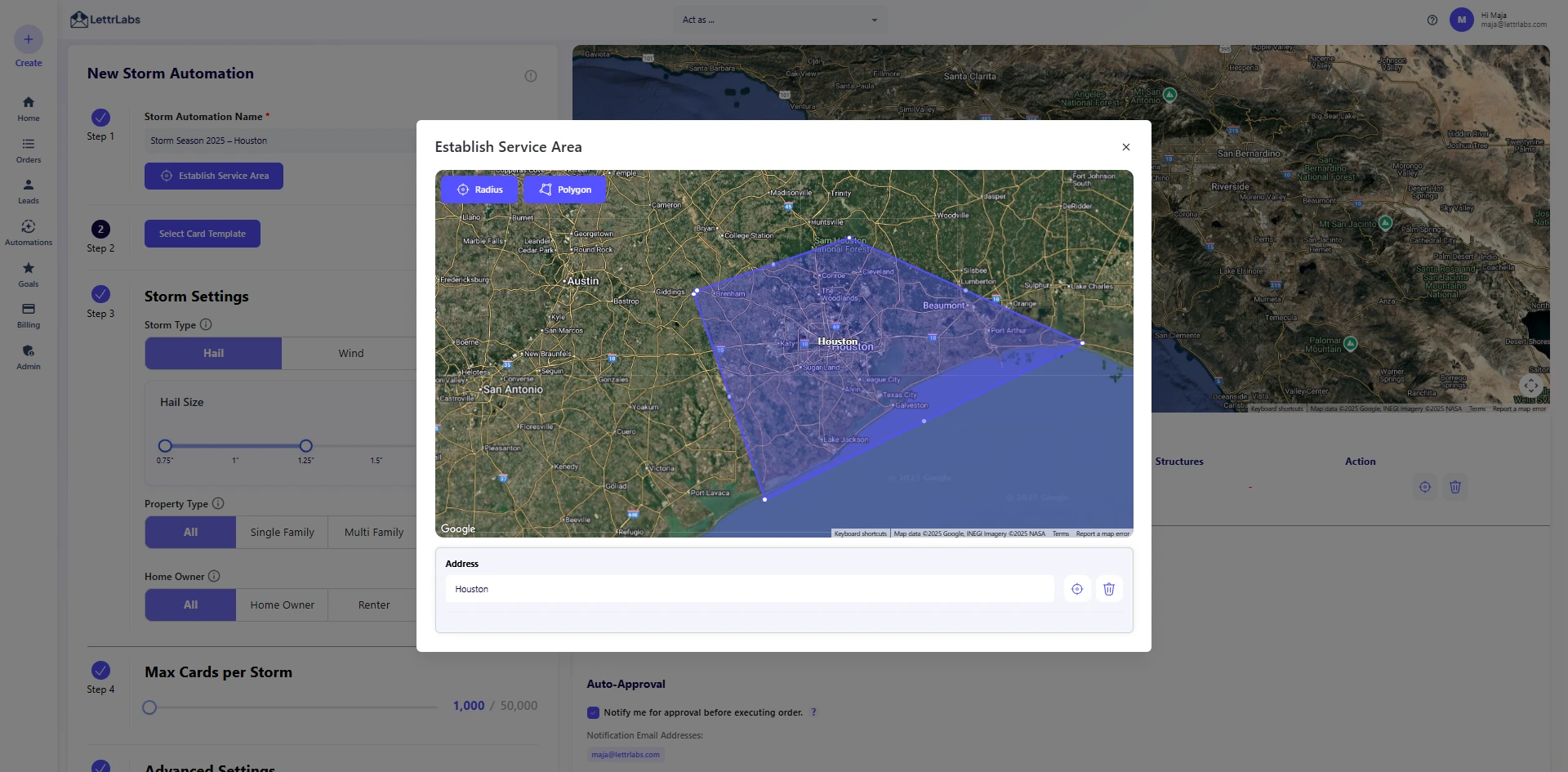Select the Polygon drawing tool
The height and width of the screenshot is (772, 1568).
[x=565, y=190]
